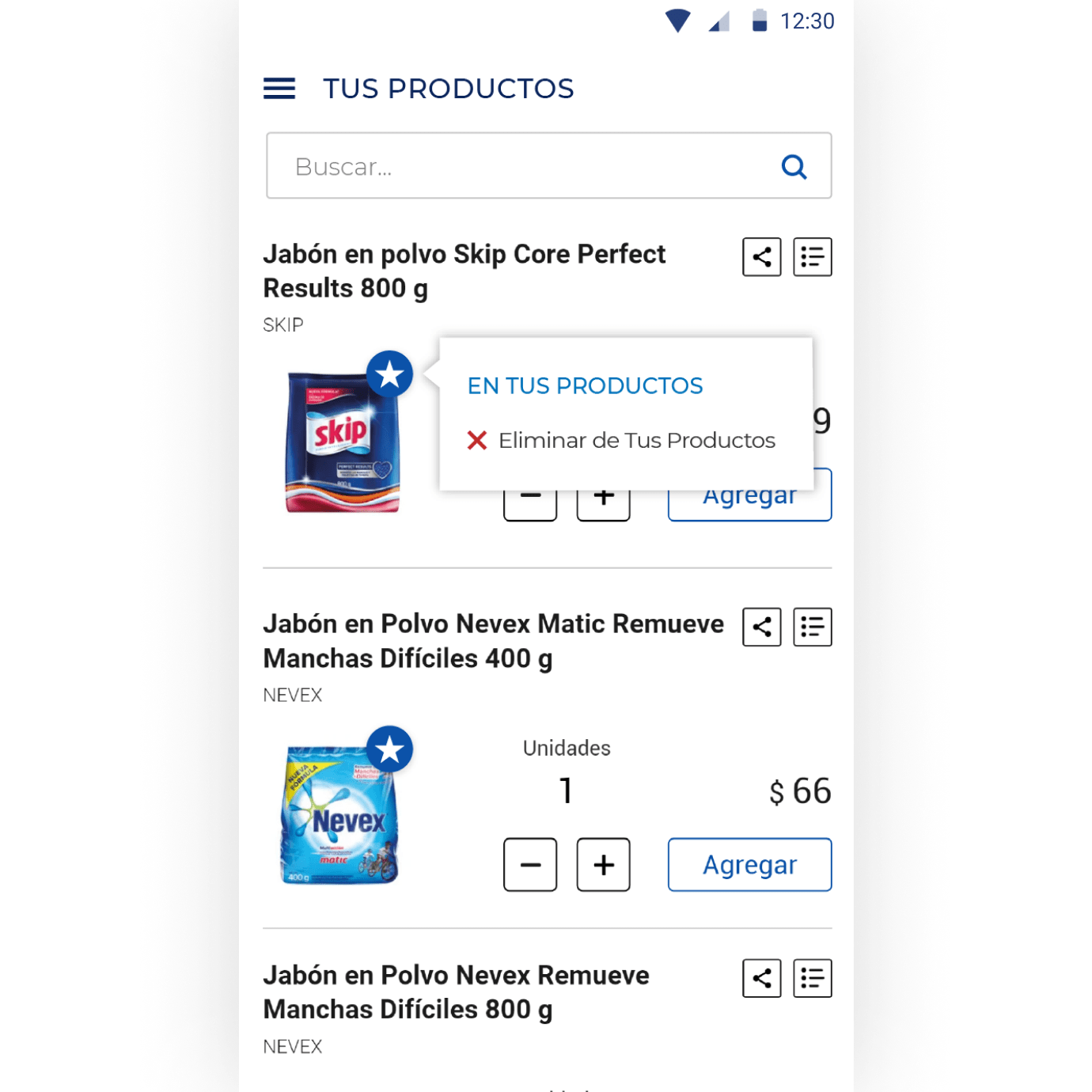
Task: Share the Nevex Matic 400 g product
Action: coord(762,628)
